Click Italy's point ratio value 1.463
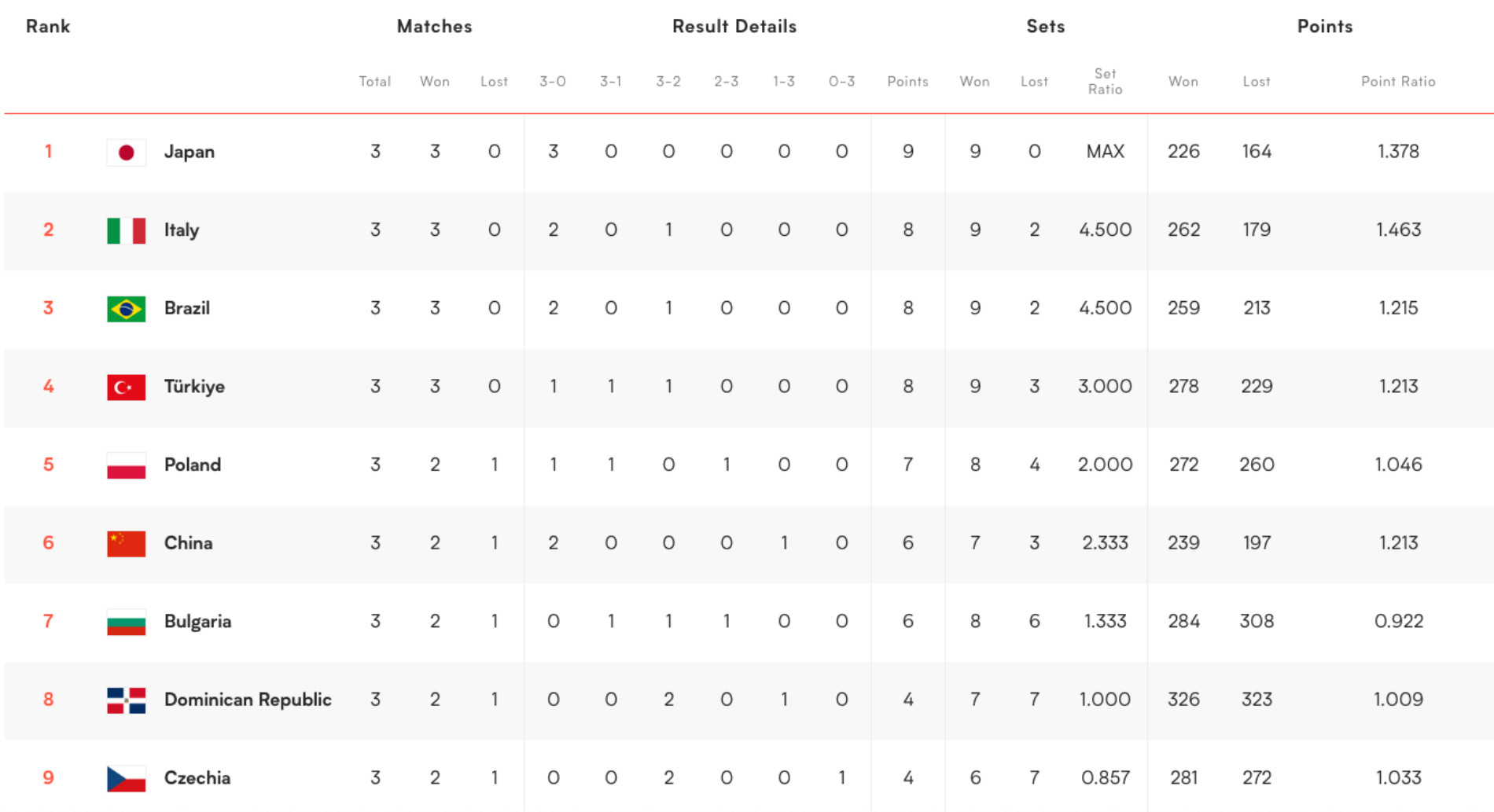This screenshot has width=1494, height=812. [x=1397, y=230]
